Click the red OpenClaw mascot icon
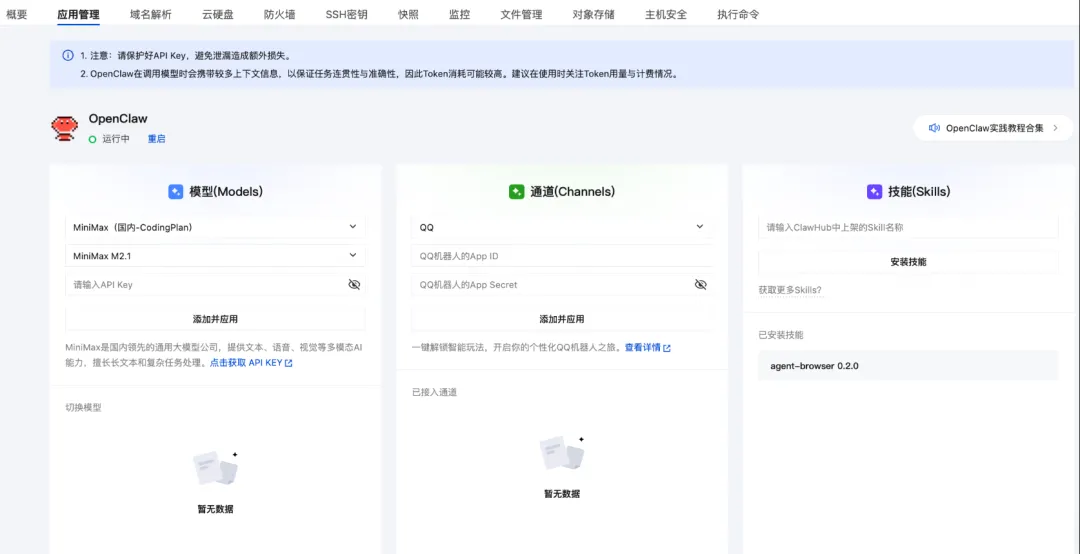This screenshot has height=554, width=1080. (65, 129)
